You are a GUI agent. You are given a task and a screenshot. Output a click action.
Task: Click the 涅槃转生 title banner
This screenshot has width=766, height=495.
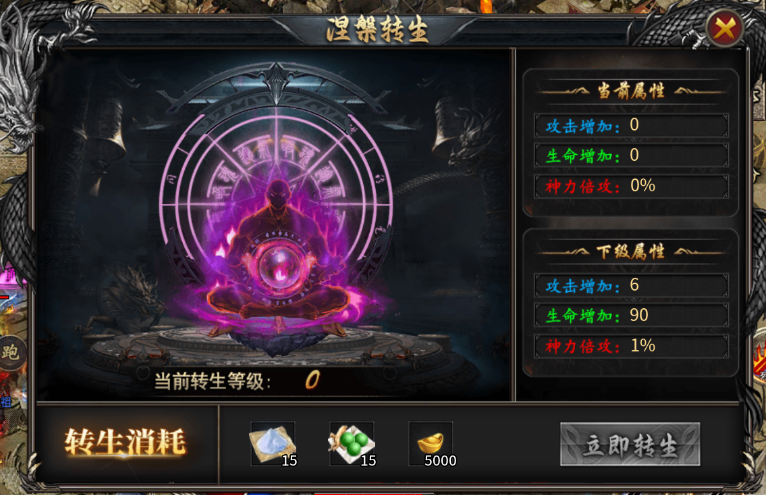click(377, 29)
